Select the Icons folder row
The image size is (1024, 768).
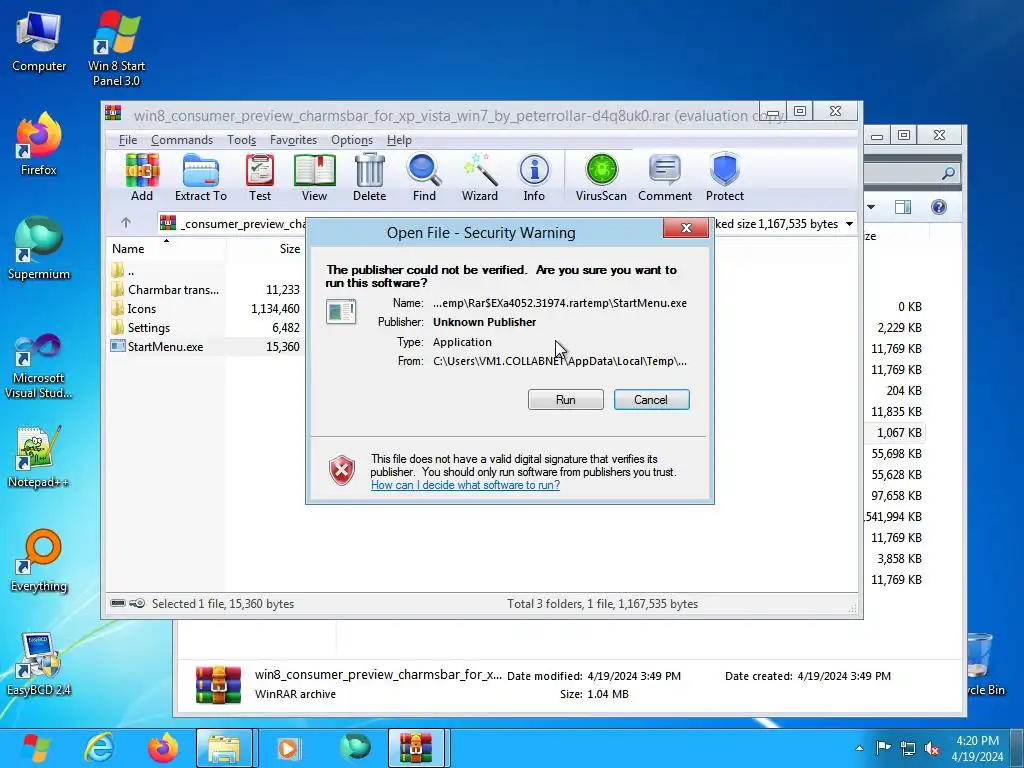point(205,309)
